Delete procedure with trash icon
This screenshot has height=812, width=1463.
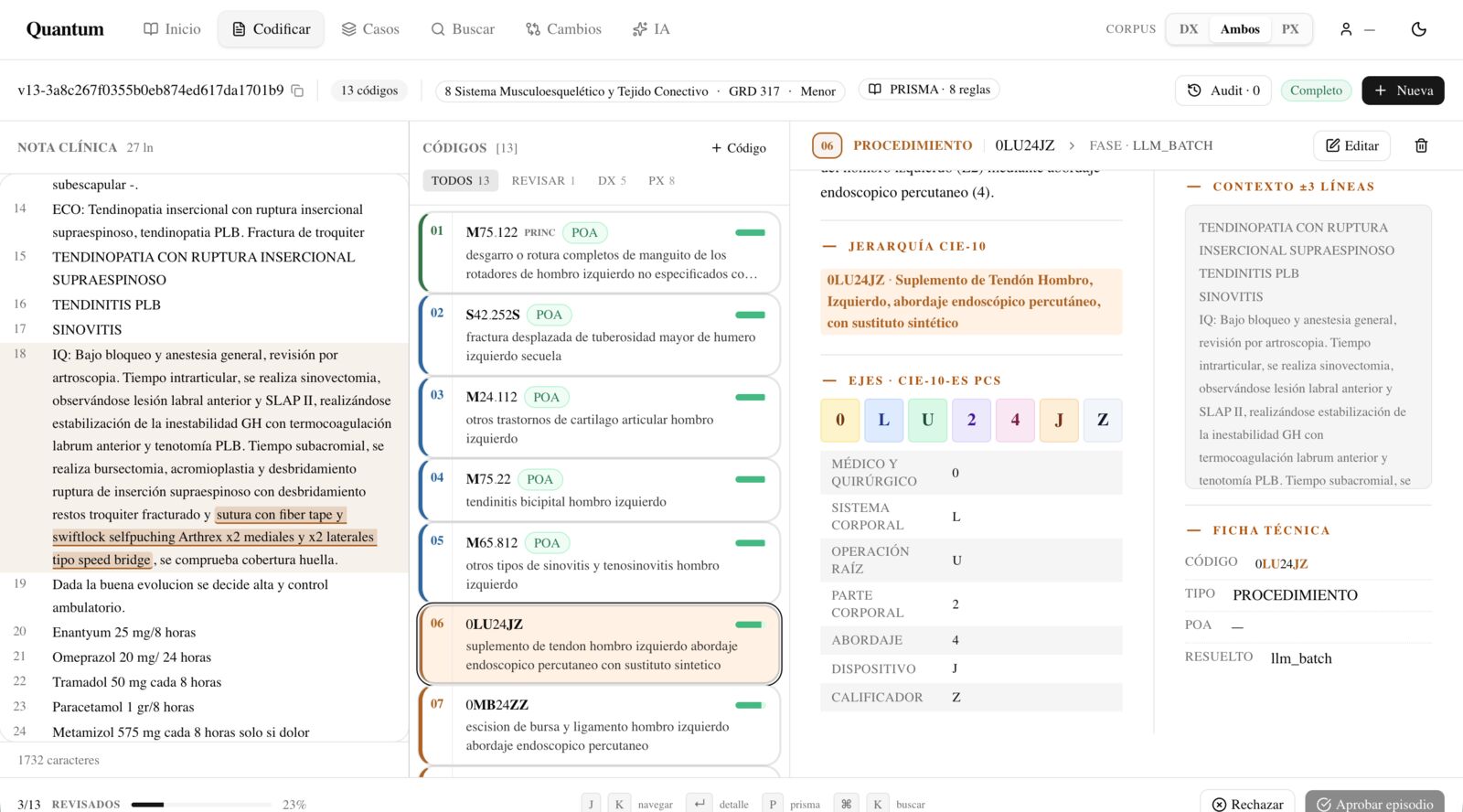click(1421, 145)
